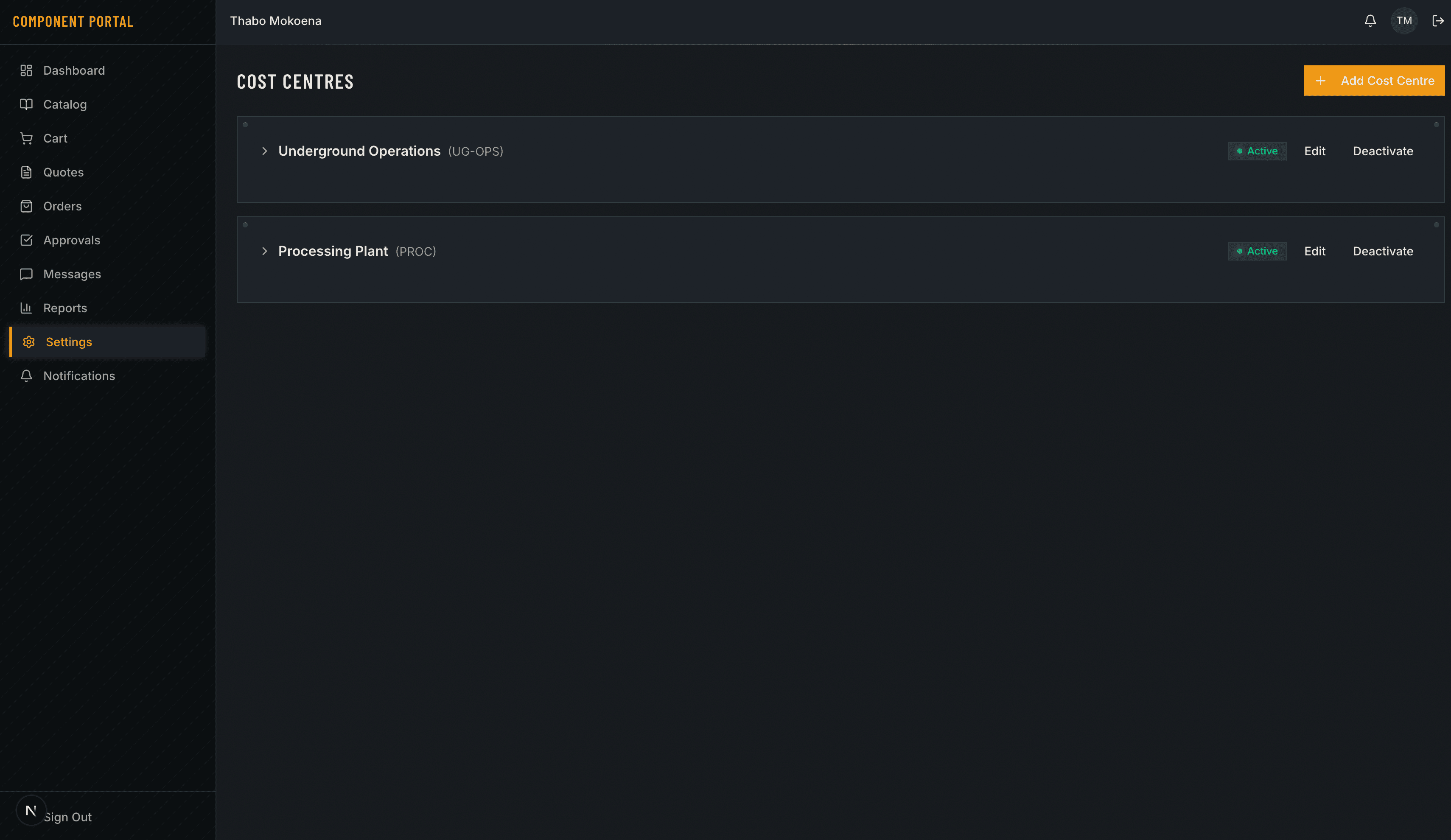Open the Approvals checkmark icon
This screenshot has height=840, width=1451.
[26, 240]
